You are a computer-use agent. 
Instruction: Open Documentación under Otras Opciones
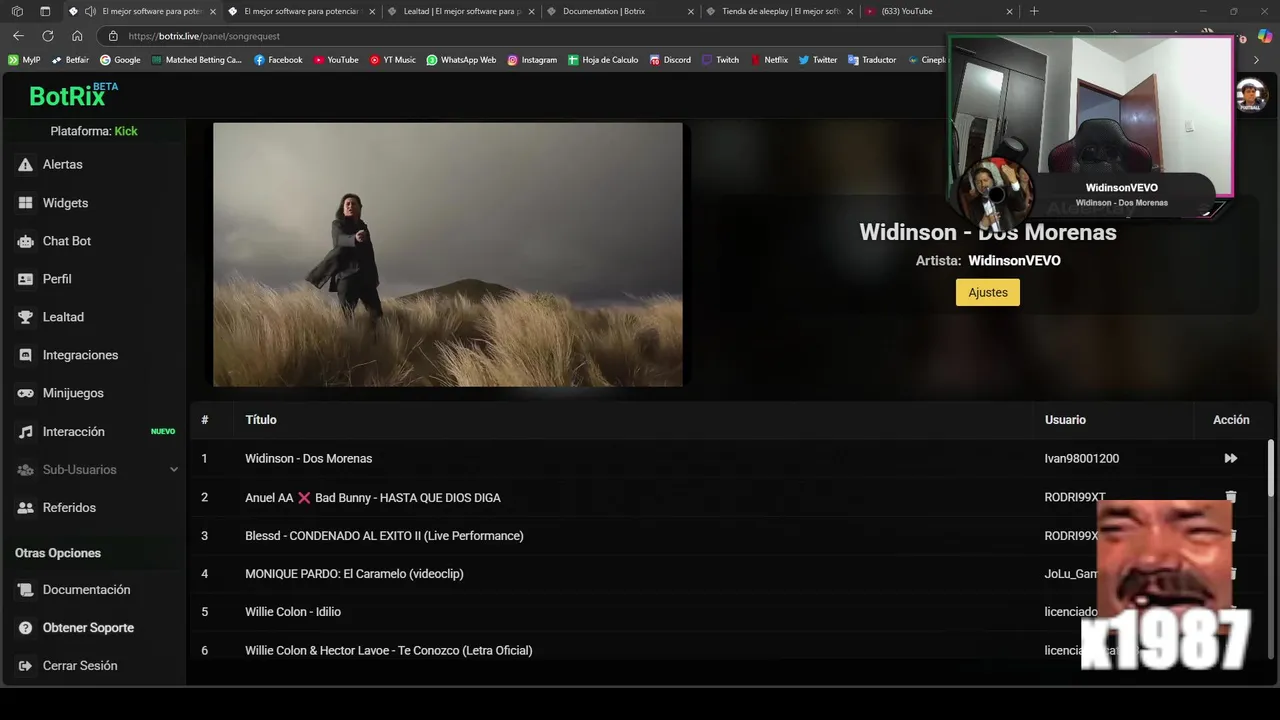pos(86,590)
